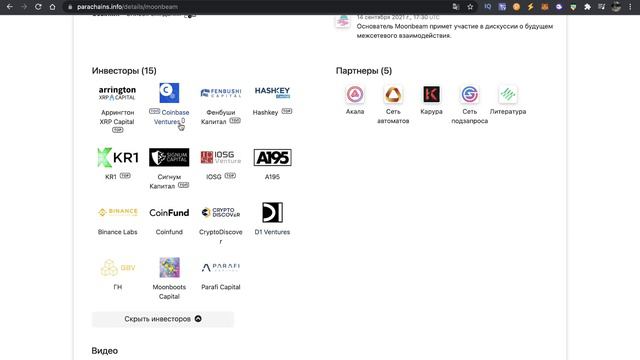Click the CoinFund logo
Screen dimensions: 640x360
coord(169,213)
